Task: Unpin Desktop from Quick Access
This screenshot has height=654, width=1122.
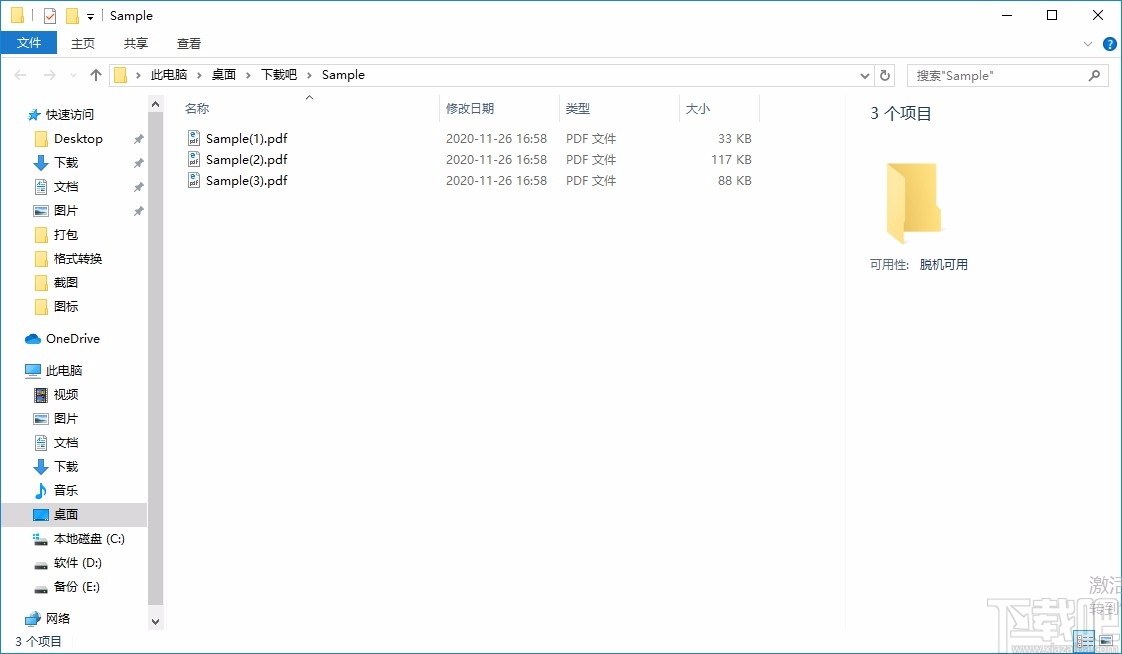Action: [137, 138]
